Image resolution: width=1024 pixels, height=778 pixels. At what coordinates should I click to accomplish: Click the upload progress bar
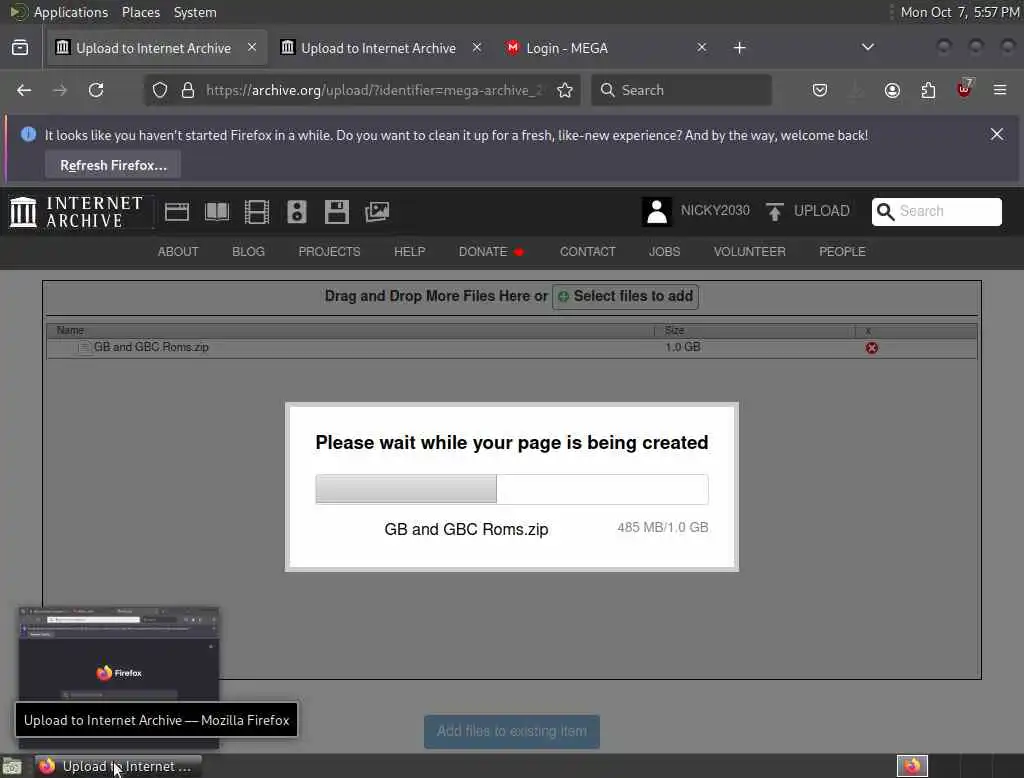[512, 489]
